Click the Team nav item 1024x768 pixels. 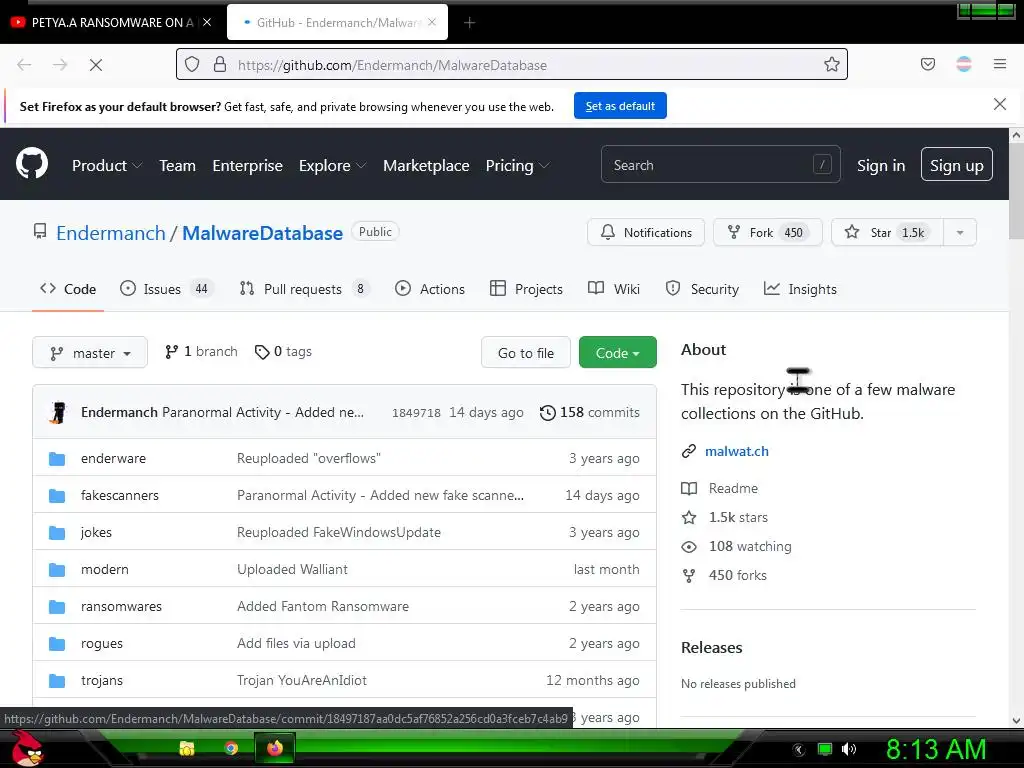pos(177,165)
